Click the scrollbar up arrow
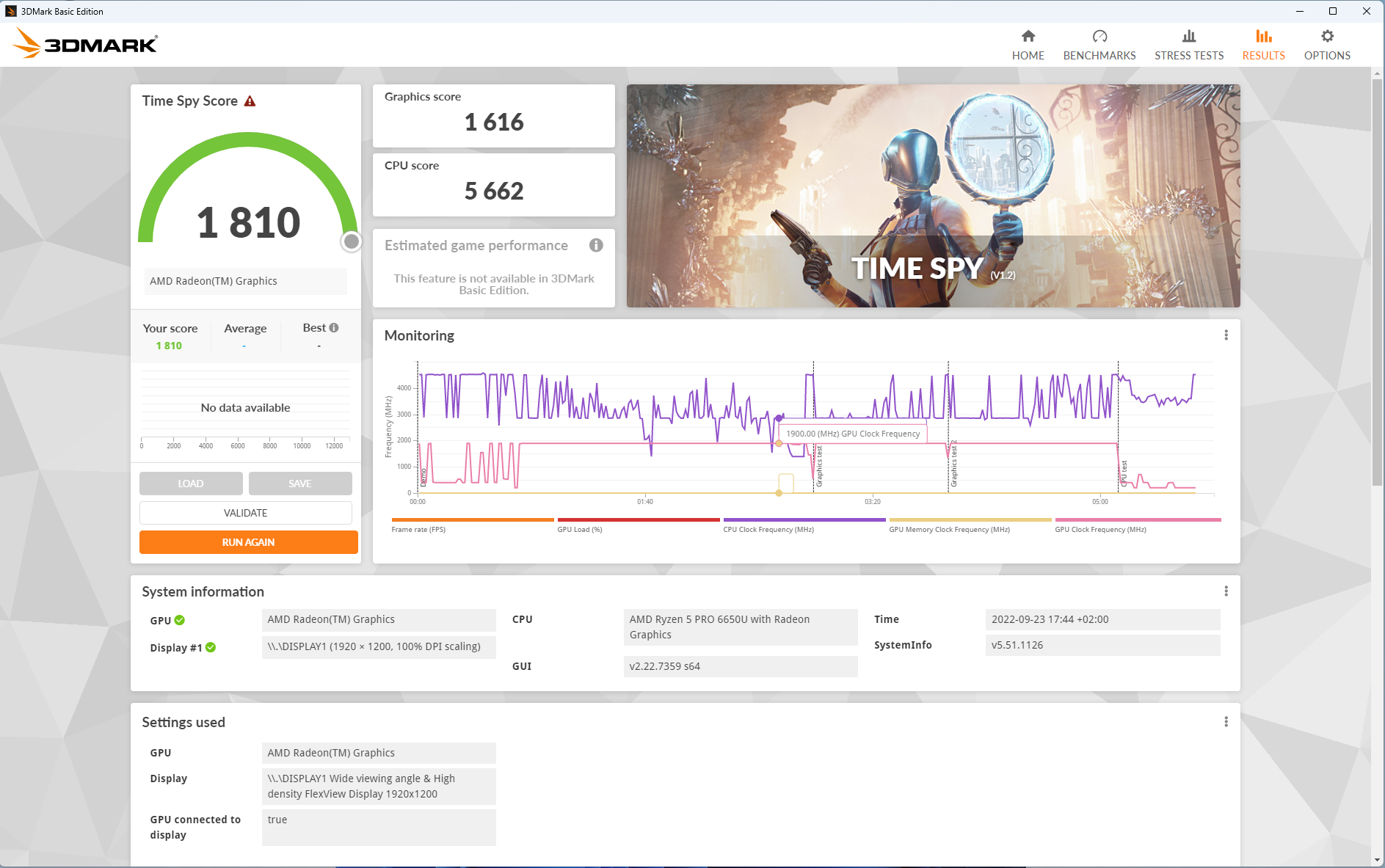 click(x=1377, y=72)
